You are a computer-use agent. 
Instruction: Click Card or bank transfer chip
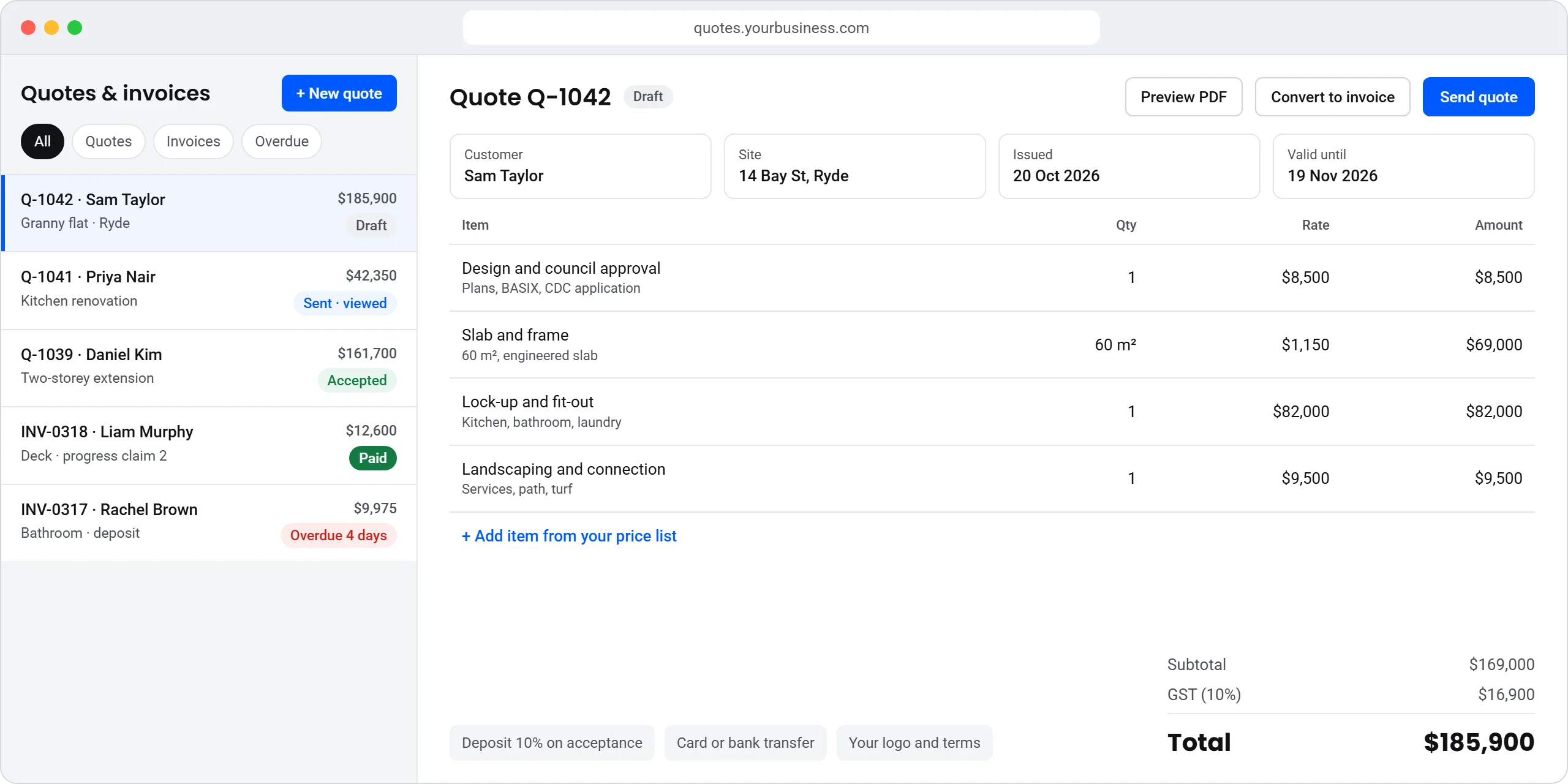point(745,743)
